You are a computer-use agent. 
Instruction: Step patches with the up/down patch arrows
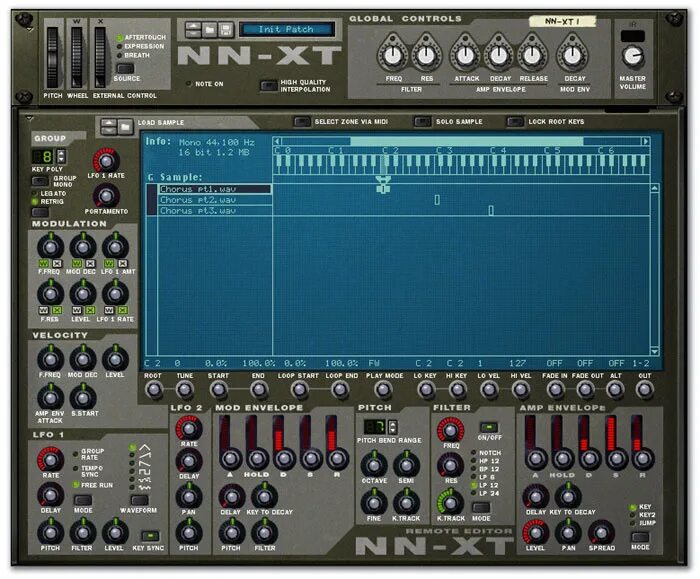pyautogui.click(x=193, y=30)
